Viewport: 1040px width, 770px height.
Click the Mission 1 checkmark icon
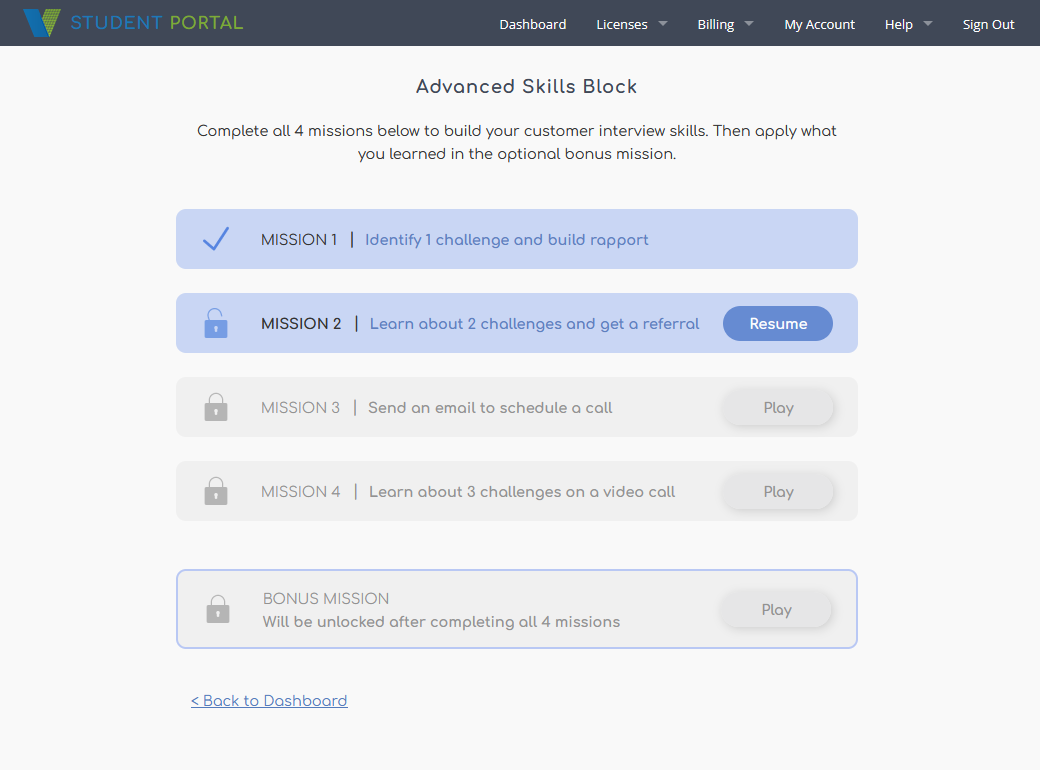216,239
